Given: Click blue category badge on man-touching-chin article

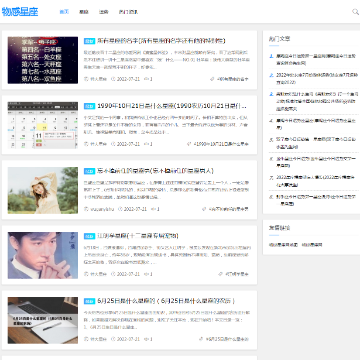Looking at the screenshot, I should [89, 236].
